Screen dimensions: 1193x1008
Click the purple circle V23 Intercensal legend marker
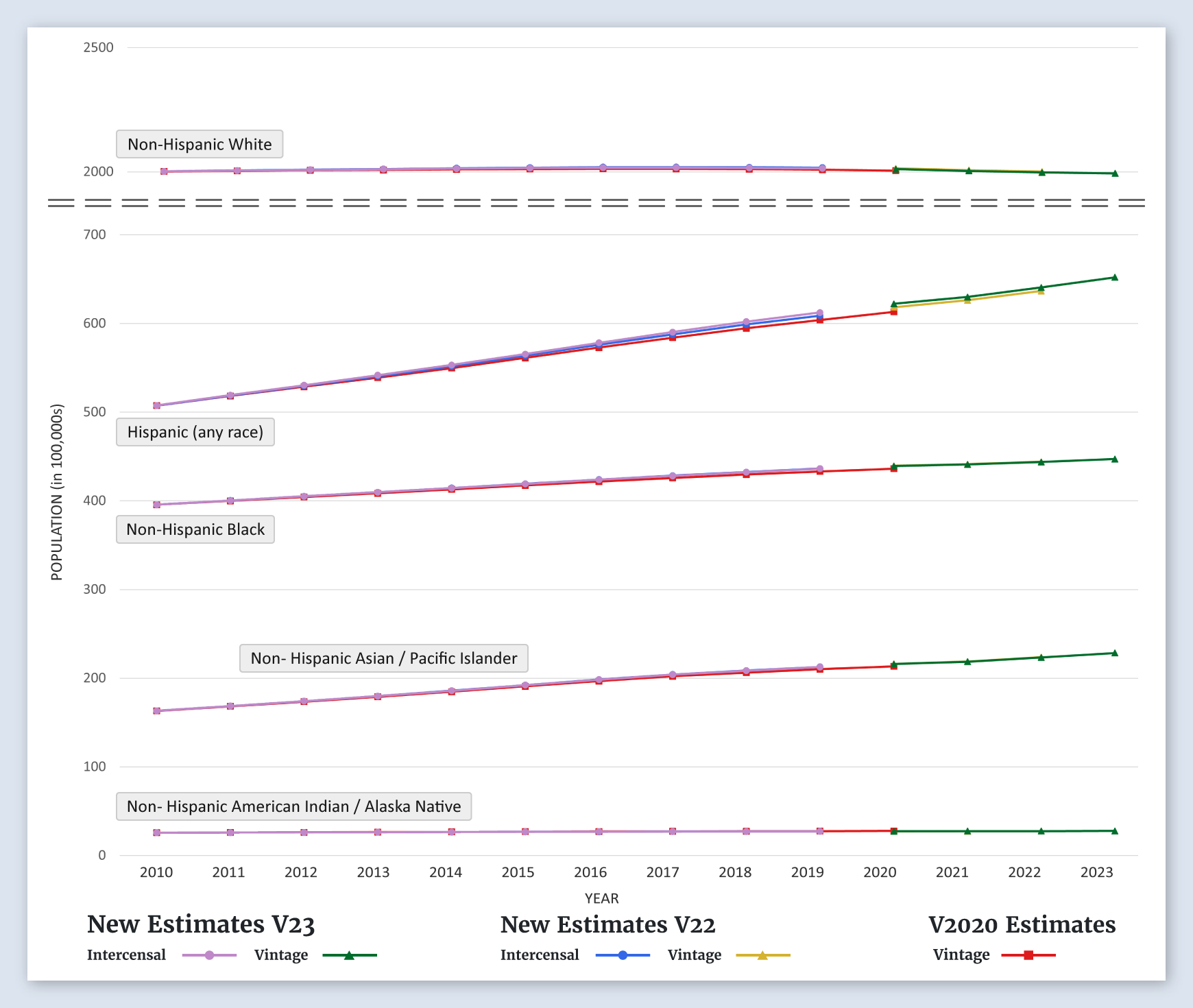[209, 955]
